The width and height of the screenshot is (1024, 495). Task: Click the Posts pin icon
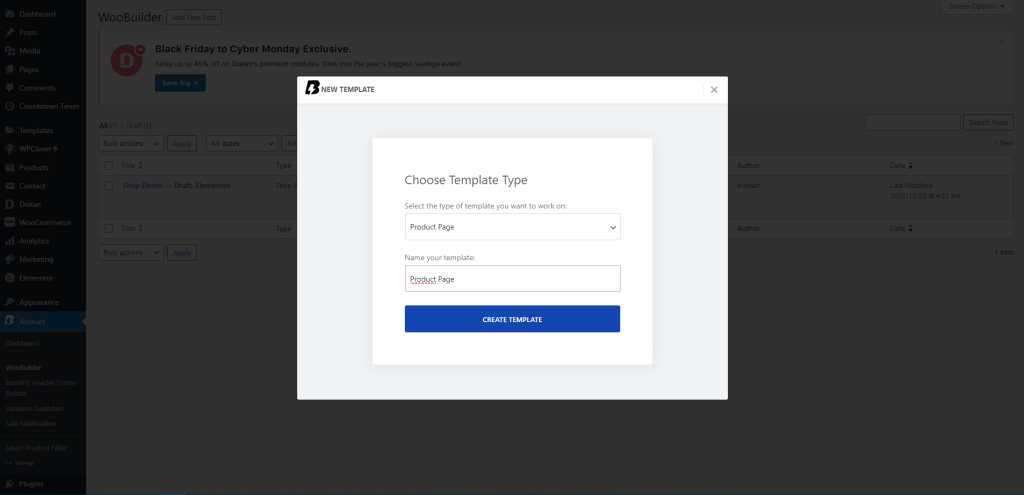9,32
